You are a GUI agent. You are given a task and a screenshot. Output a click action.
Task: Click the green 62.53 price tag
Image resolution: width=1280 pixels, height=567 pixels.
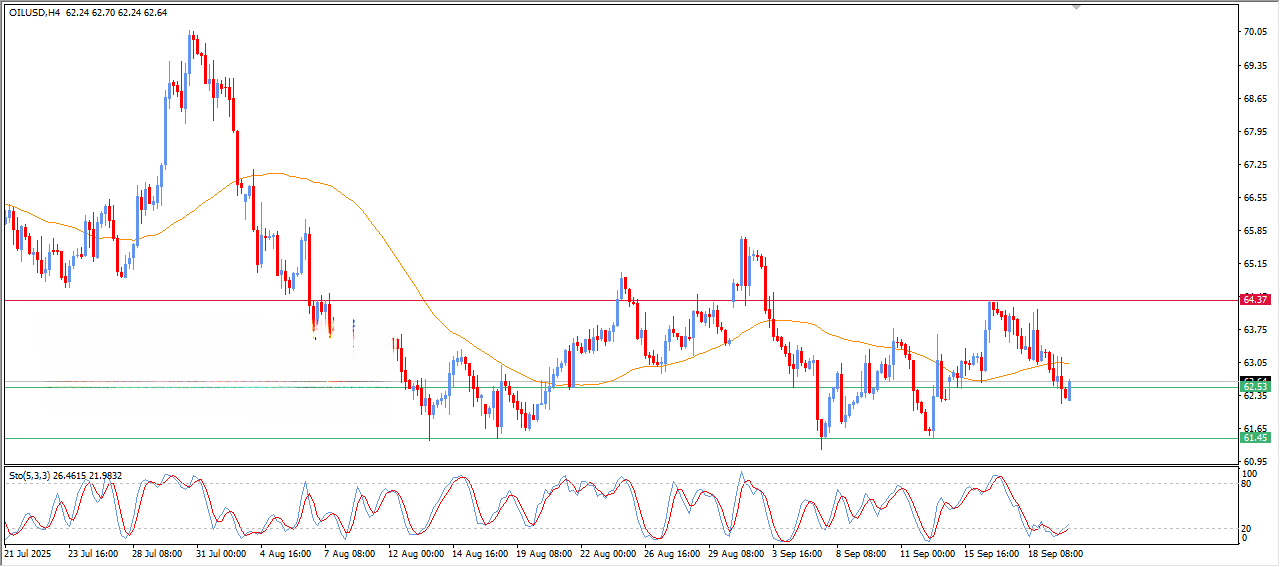pyautogui.click(x=1254, y=387)
